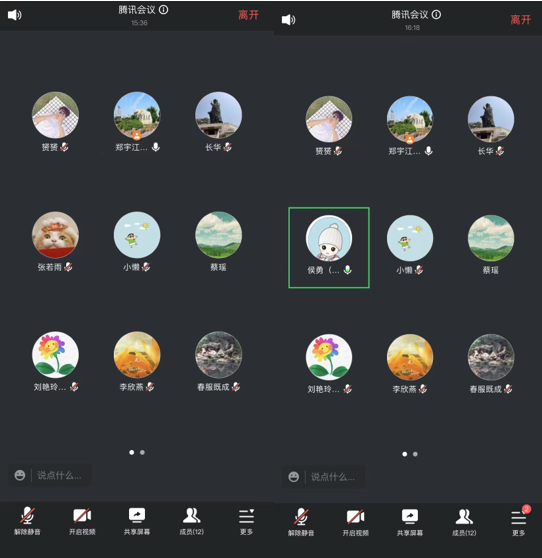Click emoji smiley icon in left chat box

[x=20, y=475]
